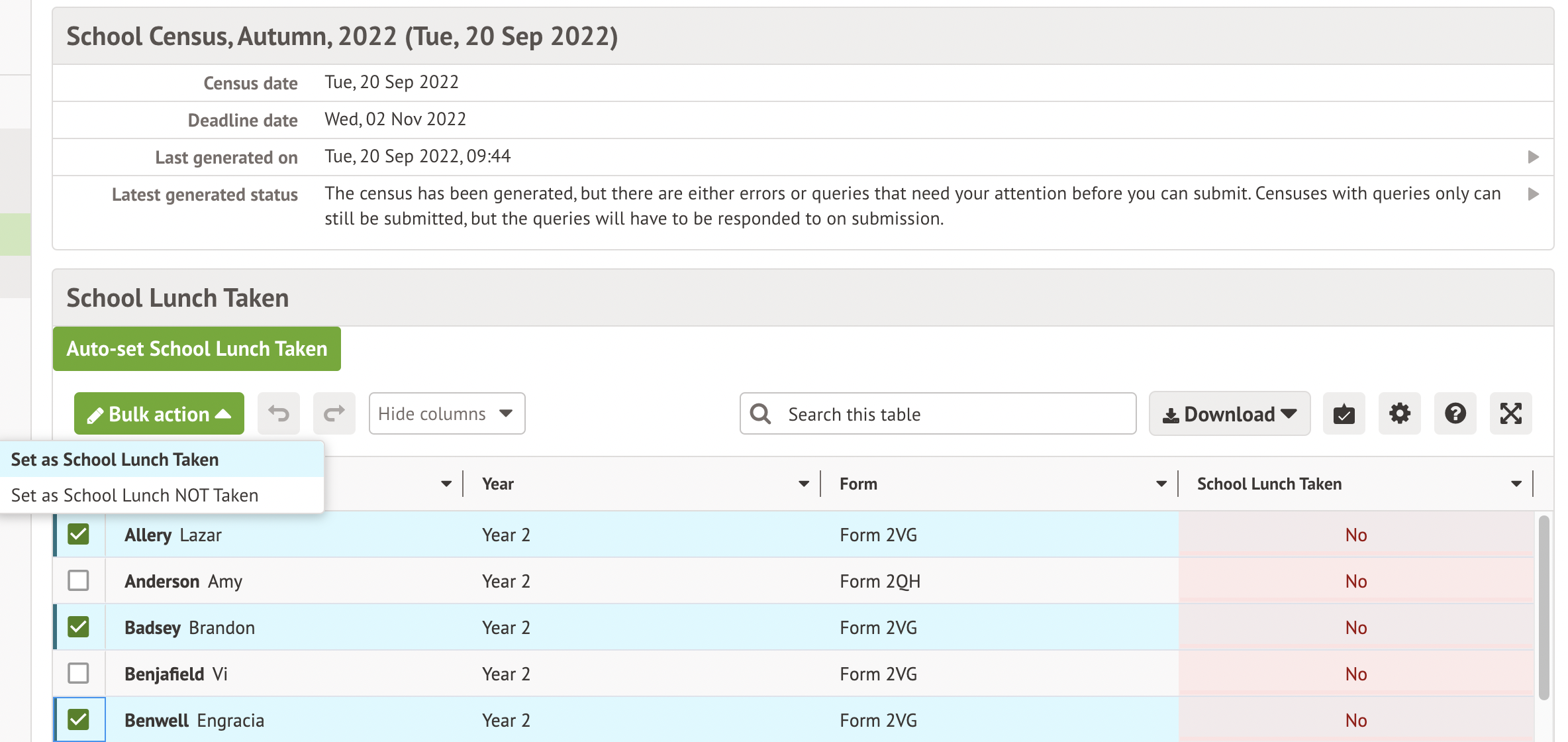Viewport: 1568px width, 742px height.
Task: Collapse the Bulk action button menu
Action: 159,414
